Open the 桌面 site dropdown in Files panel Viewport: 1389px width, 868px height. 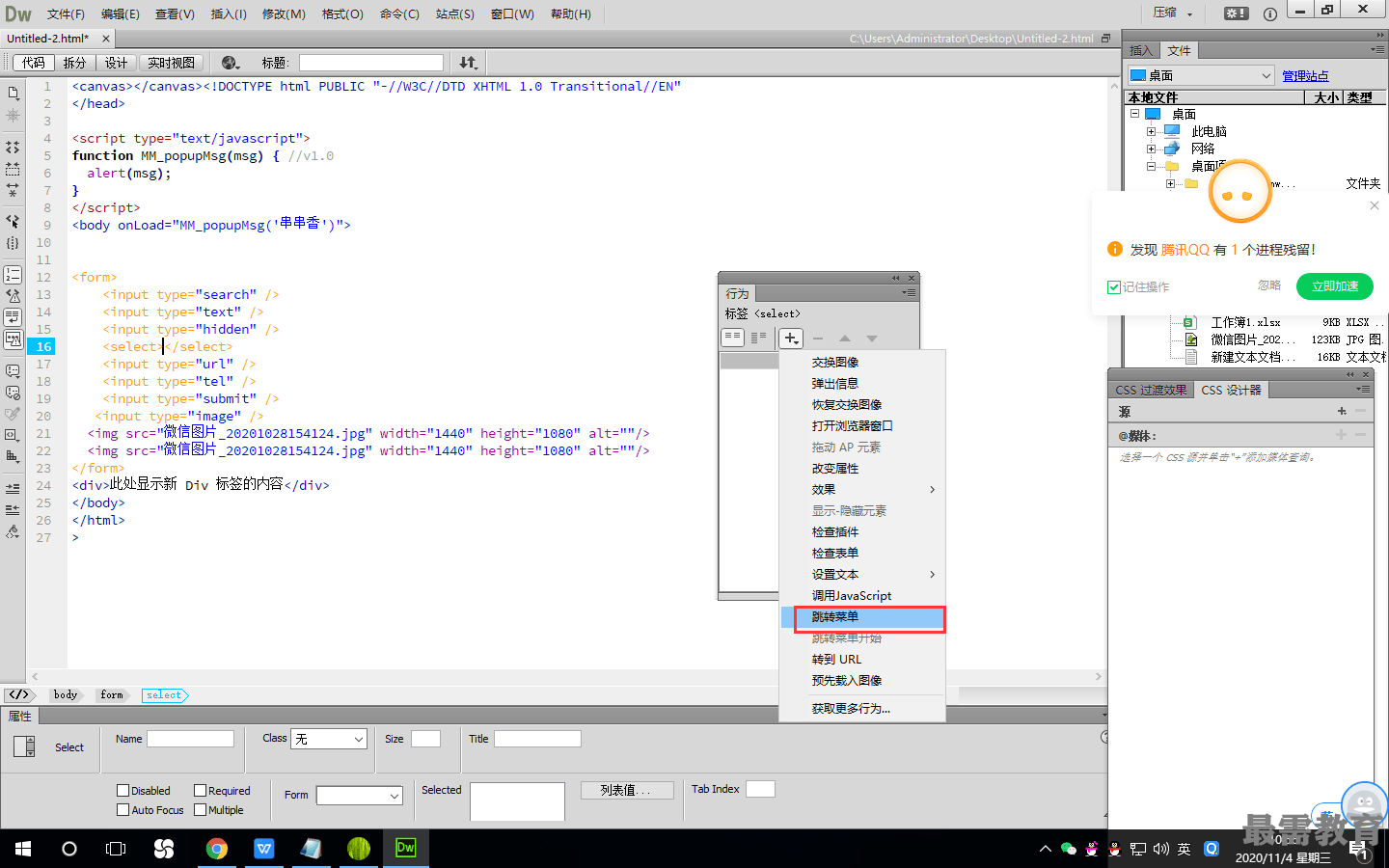[1201, 75]
